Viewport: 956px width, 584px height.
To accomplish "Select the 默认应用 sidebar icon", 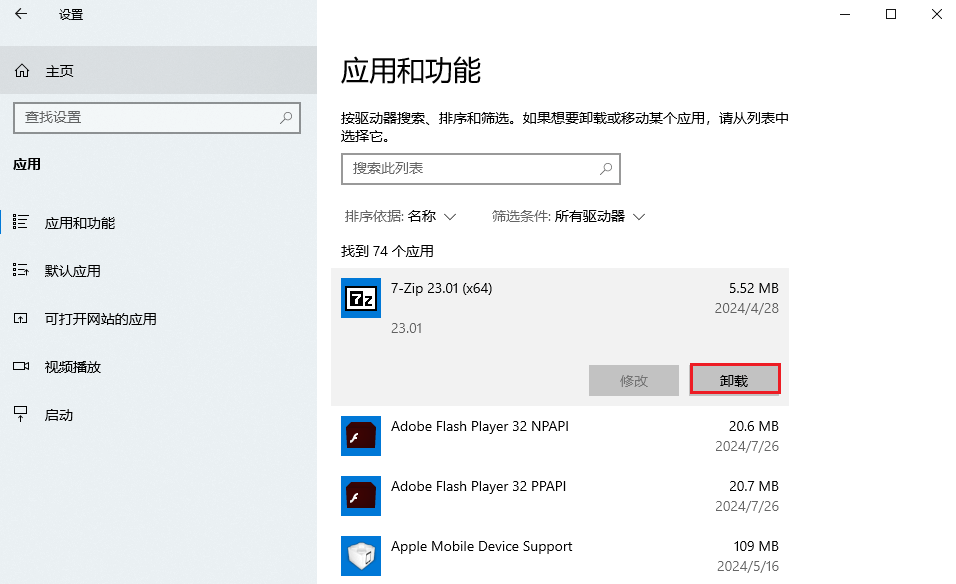I will coord(22,270).
